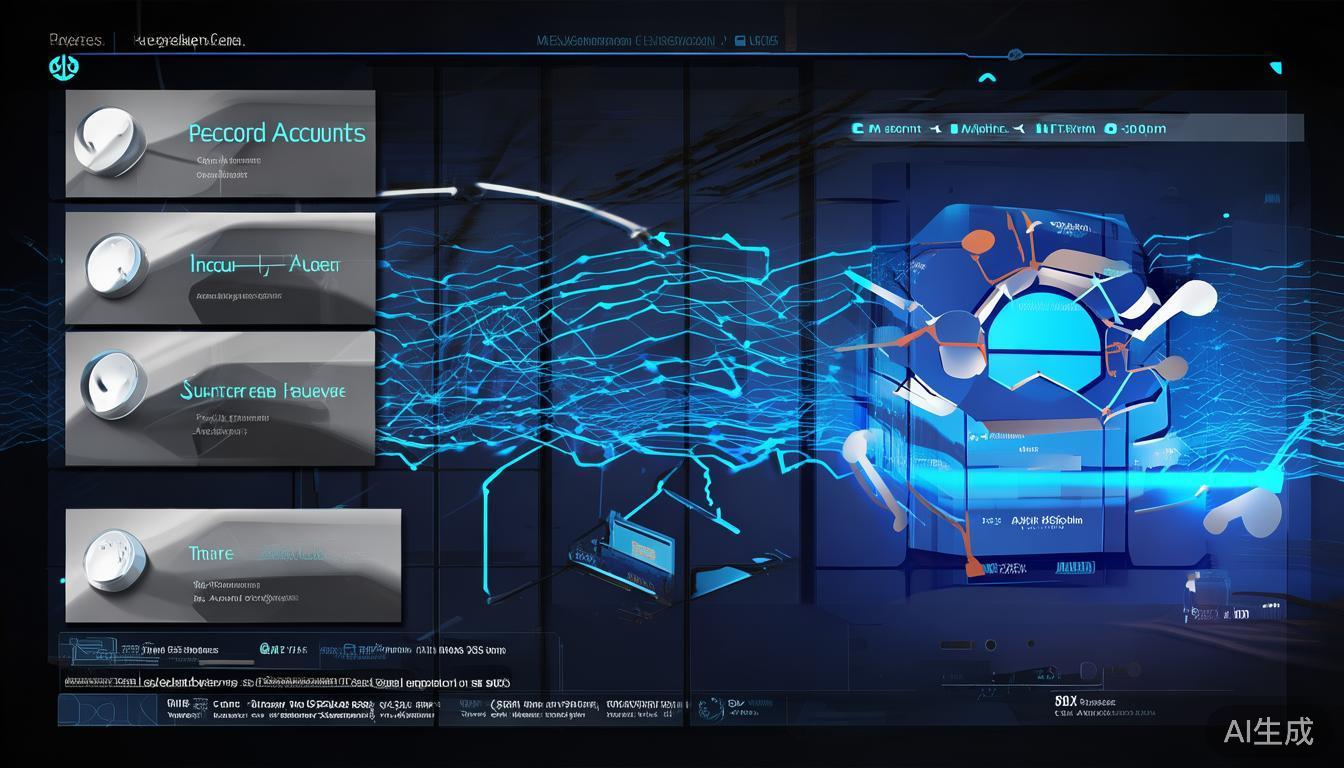Screen dimensions: 1344x768
Task: Toggle the round -000m indicator in status strip
Action: tap(1110, 129)
